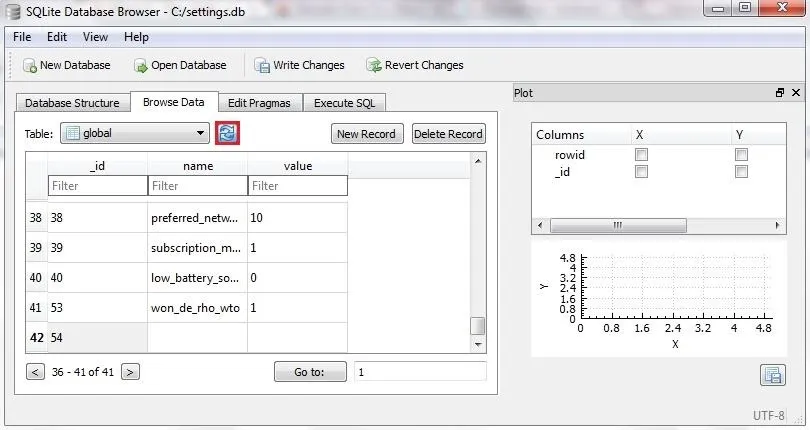The width and height of the screenshot is (810, 430).
Task: Select the low_battery_so... name cell
Action: (x=197, y=278)
